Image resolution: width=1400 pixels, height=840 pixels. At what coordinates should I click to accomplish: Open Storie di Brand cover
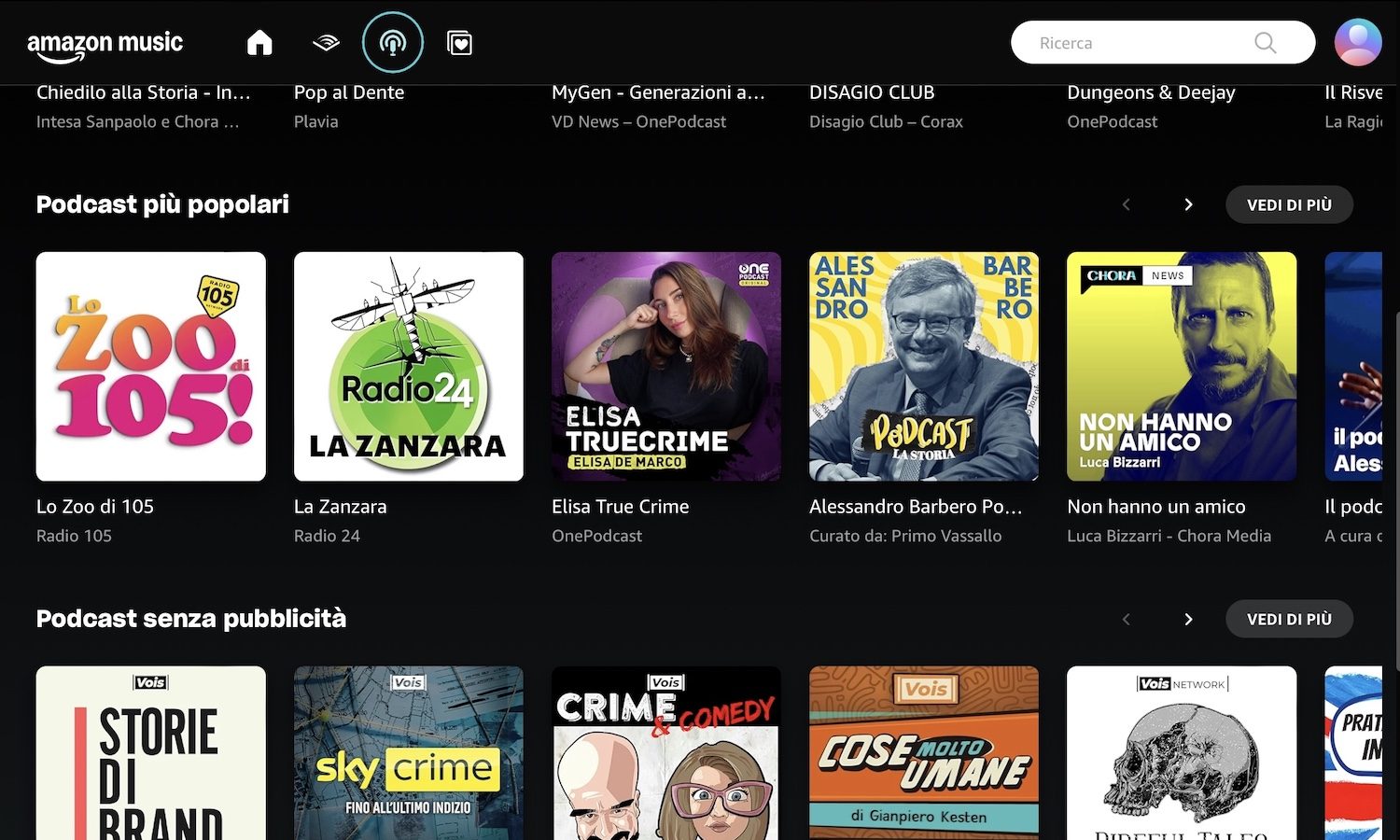point(151,753)
